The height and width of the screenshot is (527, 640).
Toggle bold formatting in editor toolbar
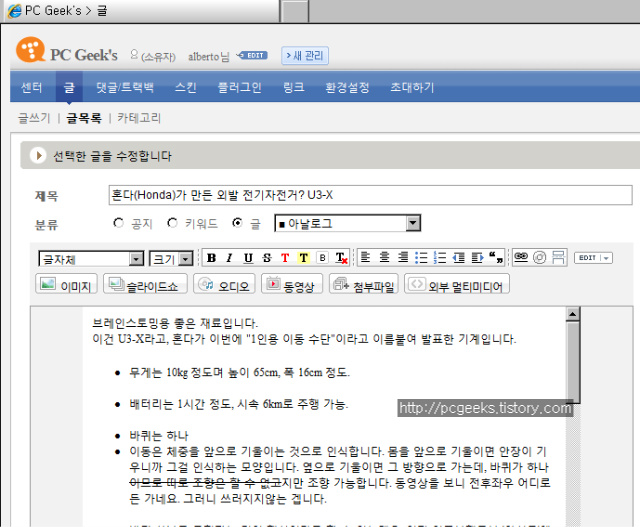pyautogui.click(x=211, y=258)
